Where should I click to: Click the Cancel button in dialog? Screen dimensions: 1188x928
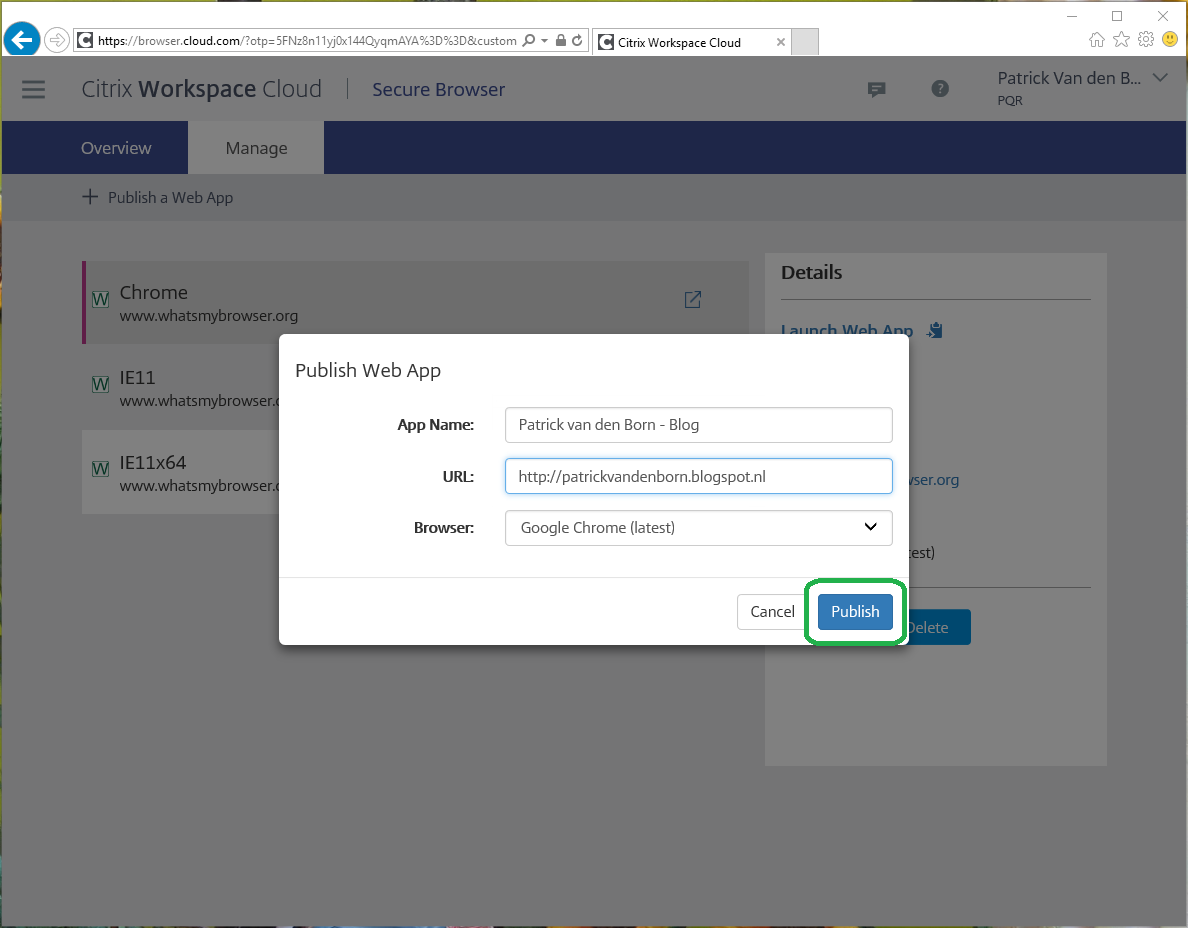tap(772, 611)
